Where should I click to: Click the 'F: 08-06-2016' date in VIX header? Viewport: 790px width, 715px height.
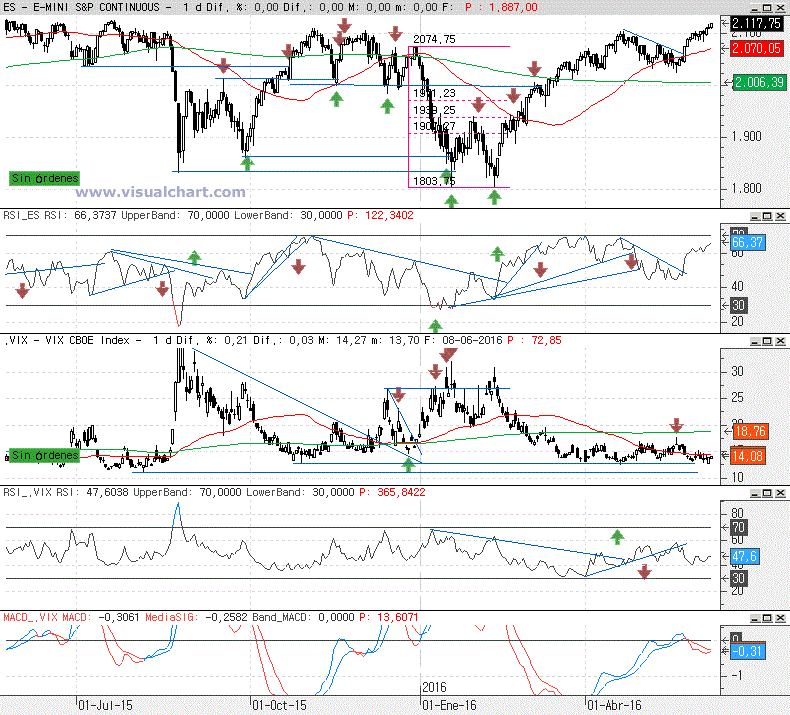coord(463,340)
